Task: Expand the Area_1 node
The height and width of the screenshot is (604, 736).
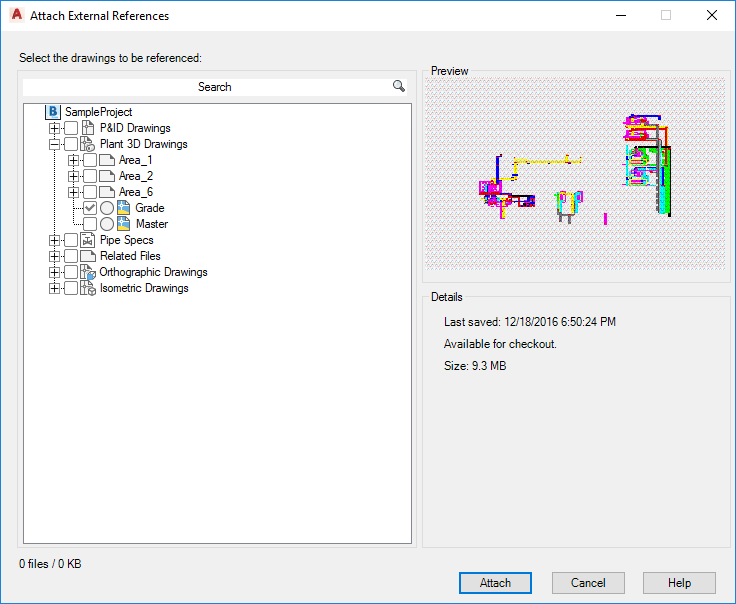Action: [x=73, y=160]
